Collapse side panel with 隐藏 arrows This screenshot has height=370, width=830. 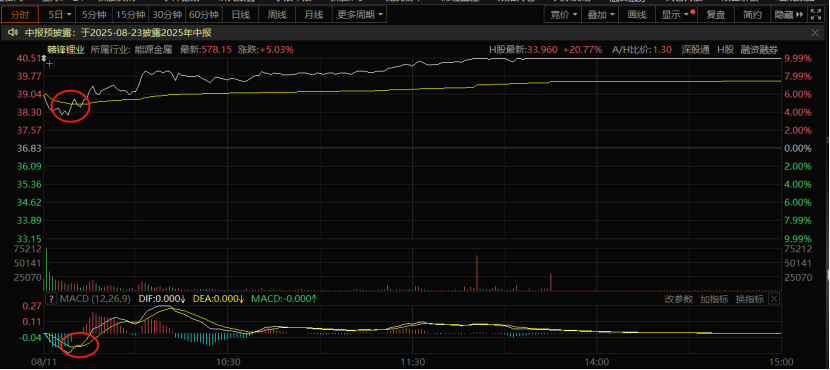pyautogui.click(x=788, y=15)
